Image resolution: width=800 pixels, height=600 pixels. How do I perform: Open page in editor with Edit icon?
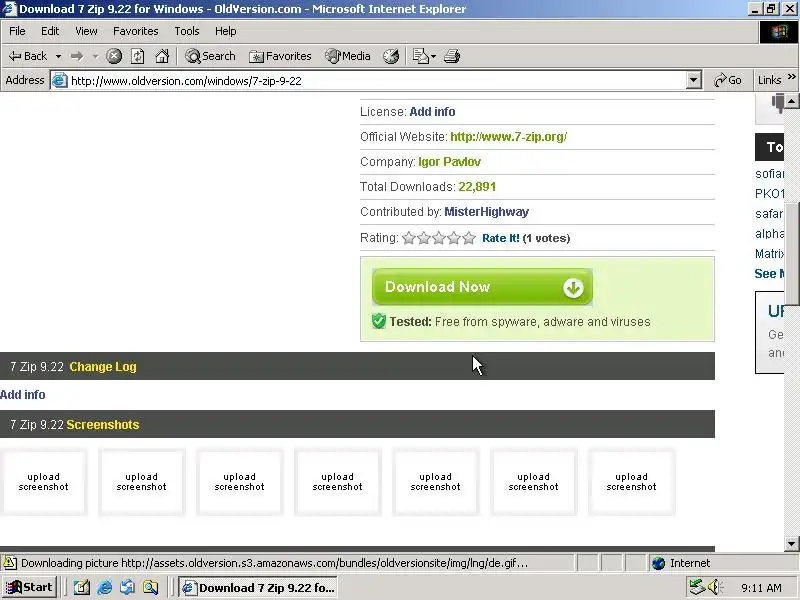coord(420,56)
